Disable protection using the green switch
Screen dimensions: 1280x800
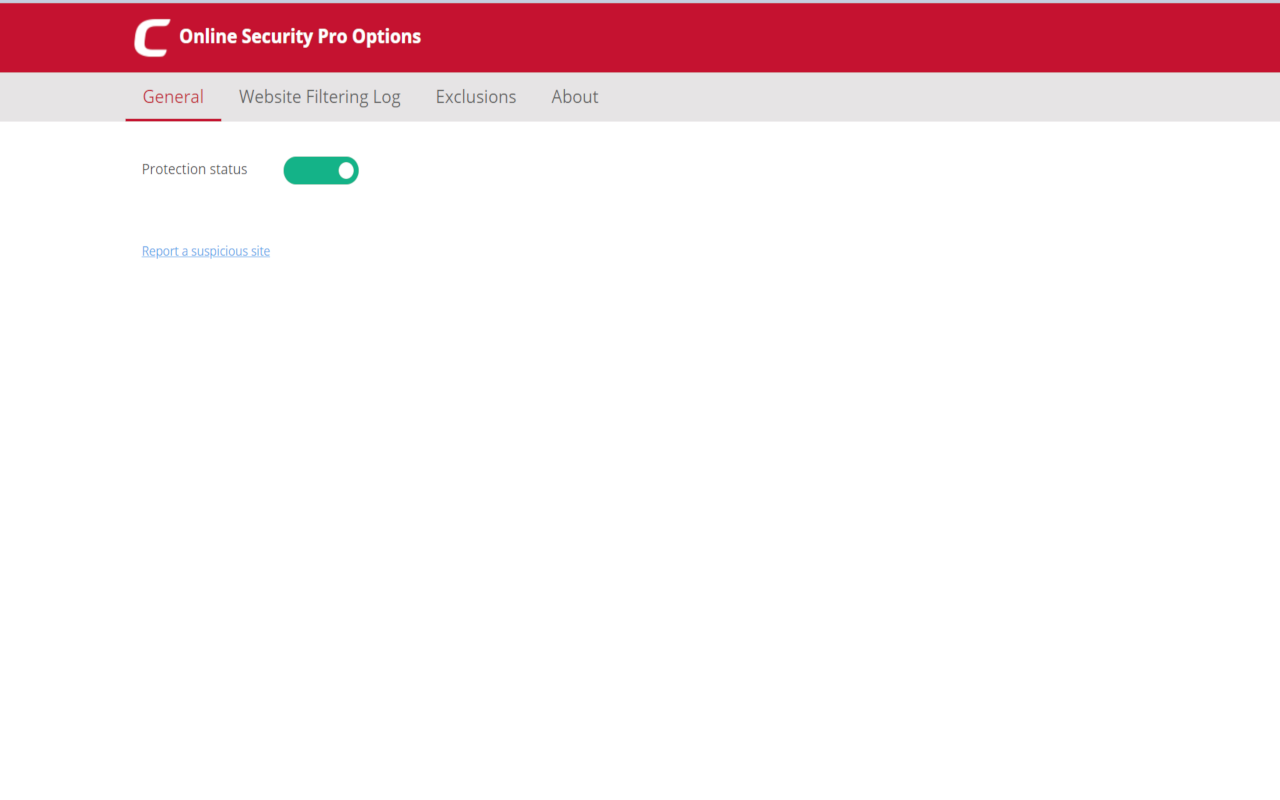[320, 170]
